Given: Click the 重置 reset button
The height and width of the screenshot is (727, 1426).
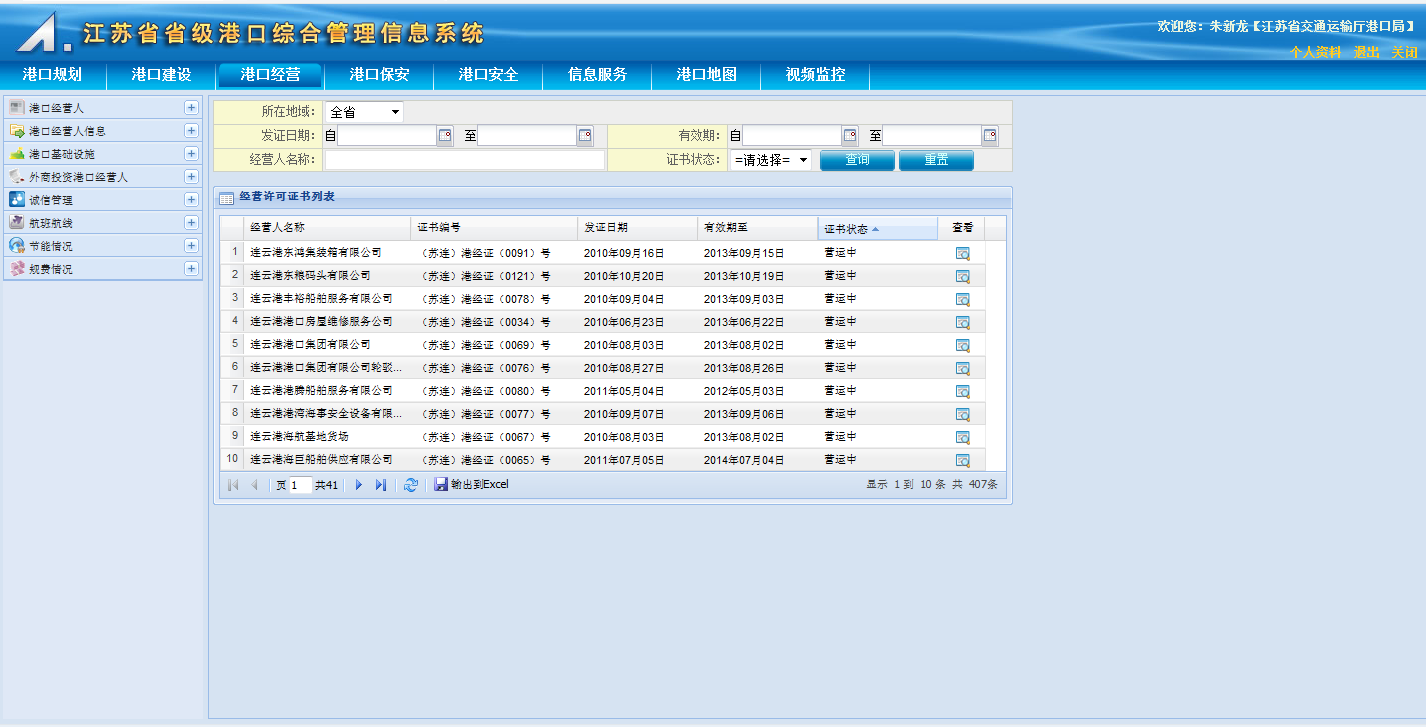Looking at the screenshot, I should point(936,160).
